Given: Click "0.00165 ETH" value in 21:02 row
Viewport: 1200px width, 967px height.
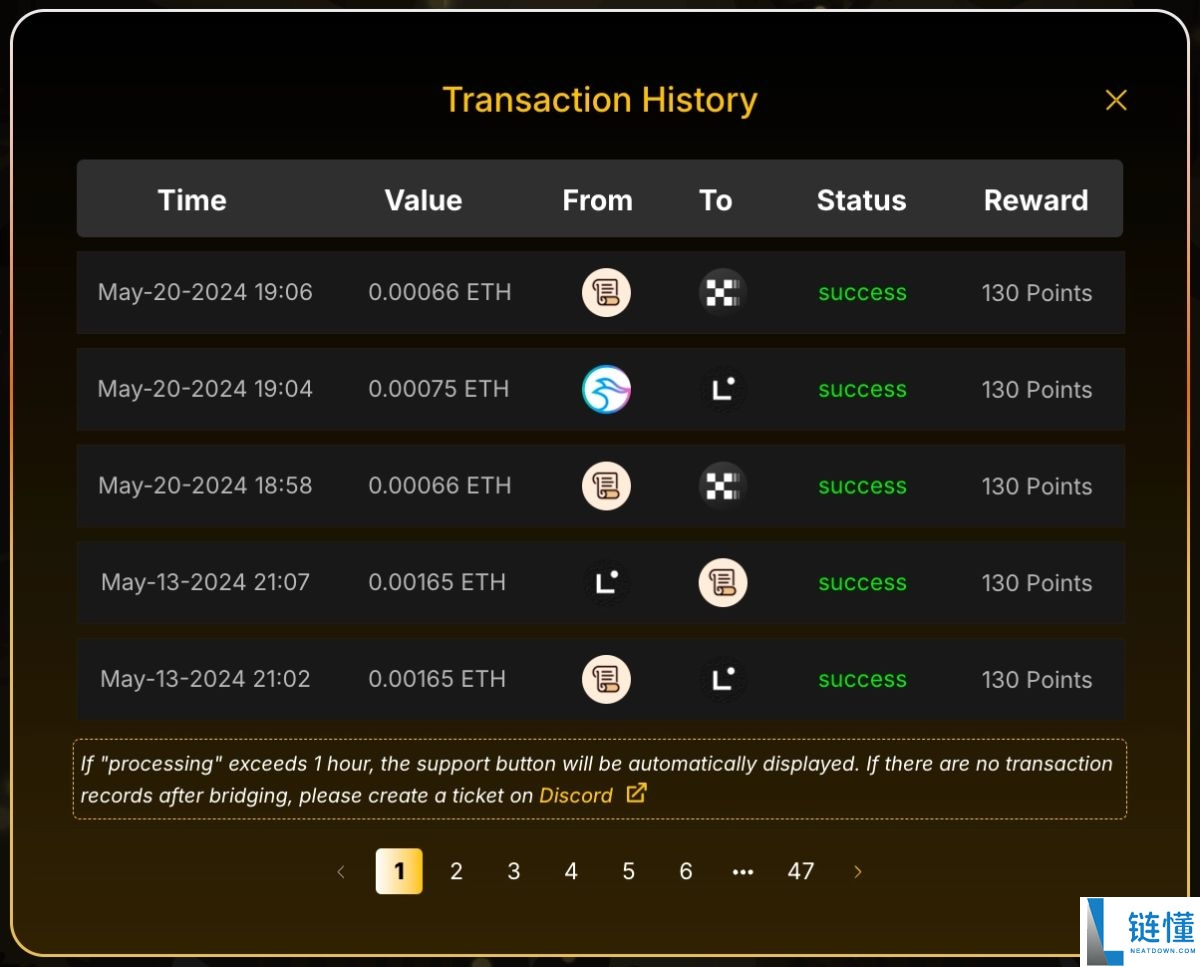Looking at the screenshot, I should [x=437, y=679].
